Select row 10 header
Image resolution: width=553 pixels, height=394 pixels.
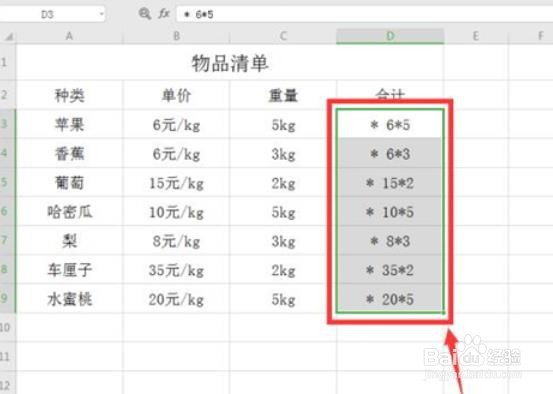7,327
